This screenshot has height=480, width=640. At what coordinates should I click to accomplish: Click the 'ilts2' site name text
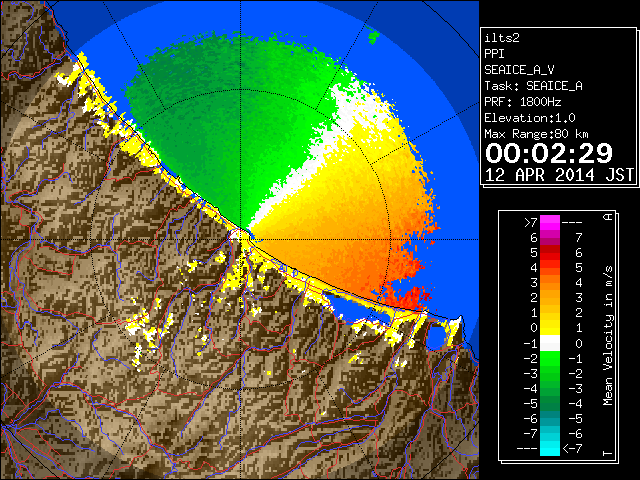502,38
